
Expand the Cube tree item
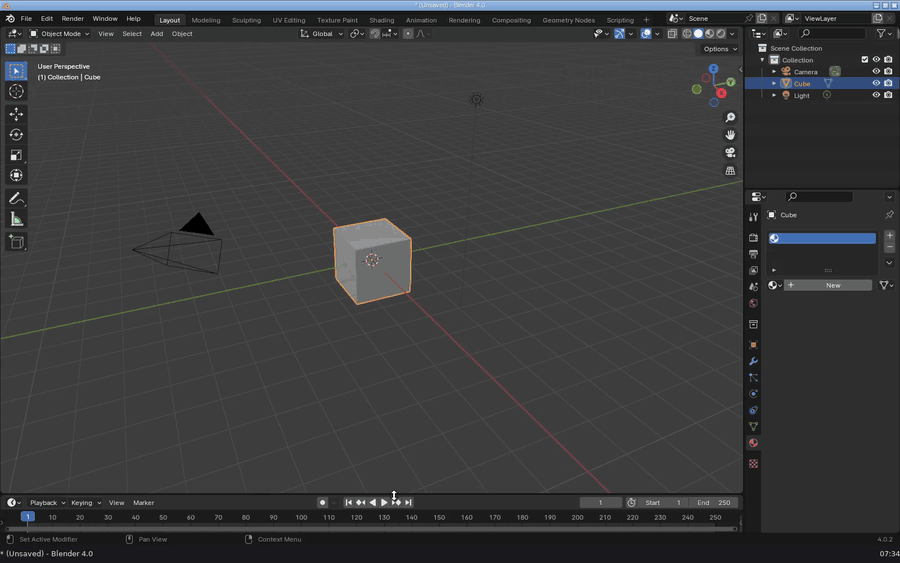[774, 84]
